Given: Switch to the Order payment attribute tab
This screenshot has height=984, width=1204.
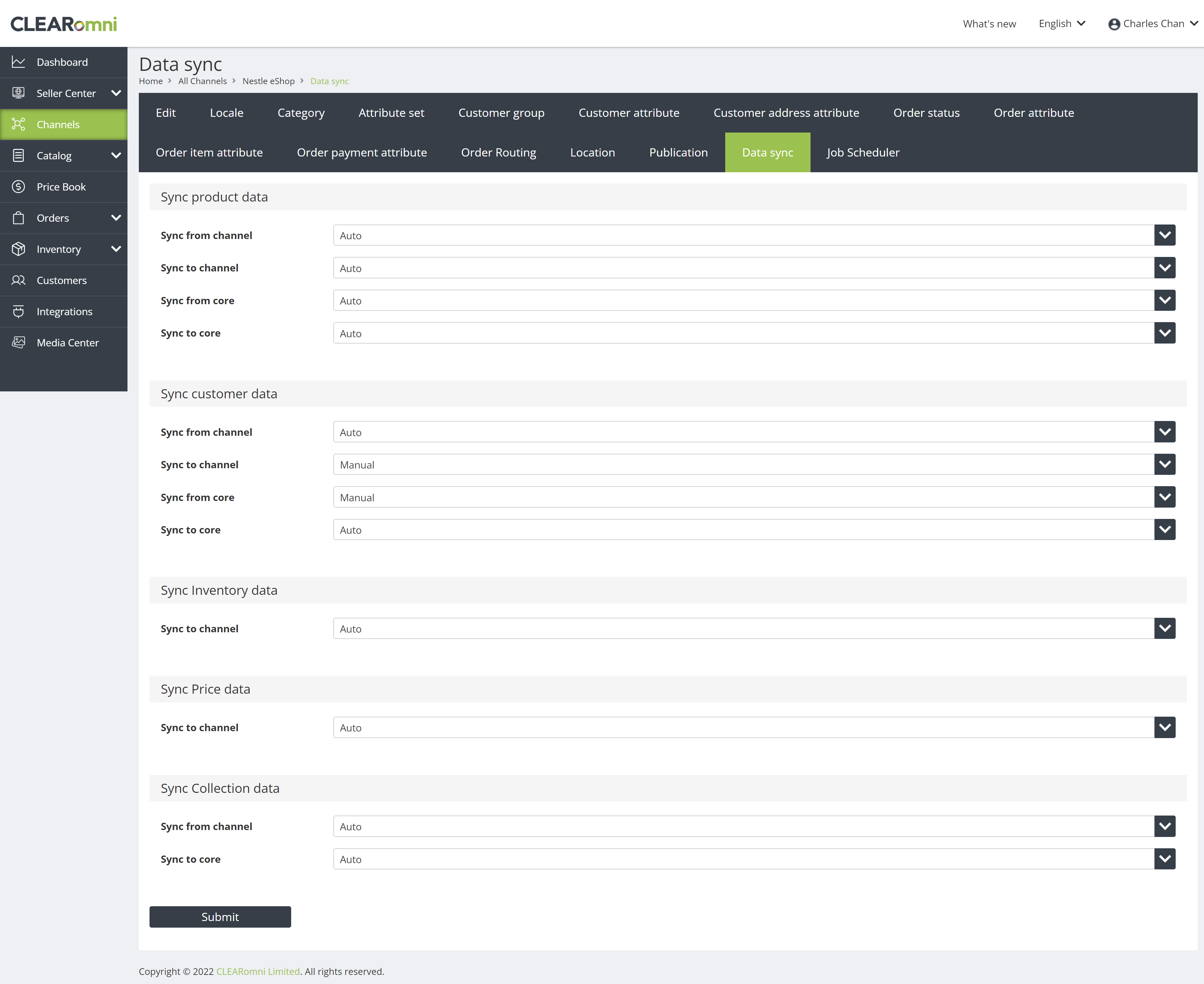Looking at the screenshot, I should coord(362,152).
